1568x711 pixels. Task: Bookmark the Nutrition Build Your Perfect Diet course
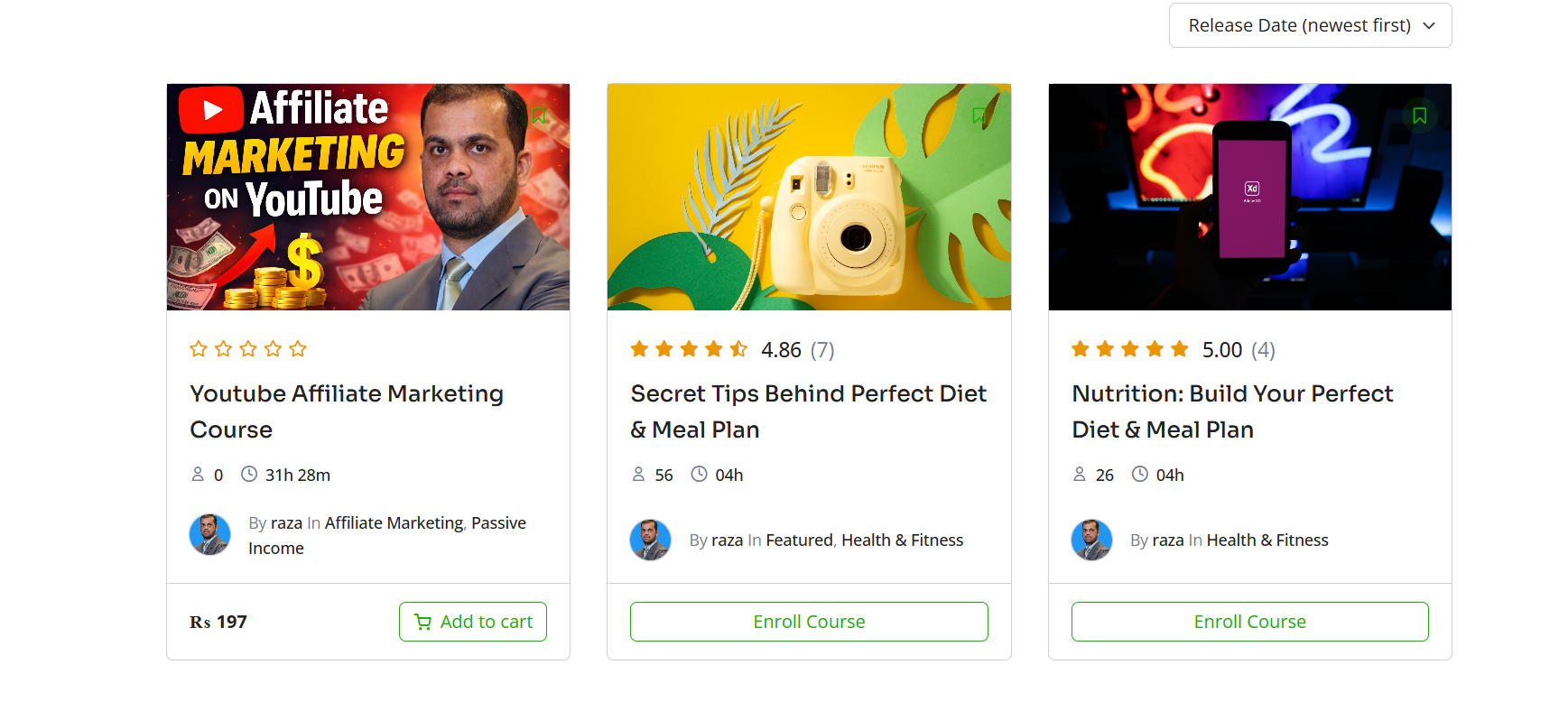click(x=1419, y=115)
